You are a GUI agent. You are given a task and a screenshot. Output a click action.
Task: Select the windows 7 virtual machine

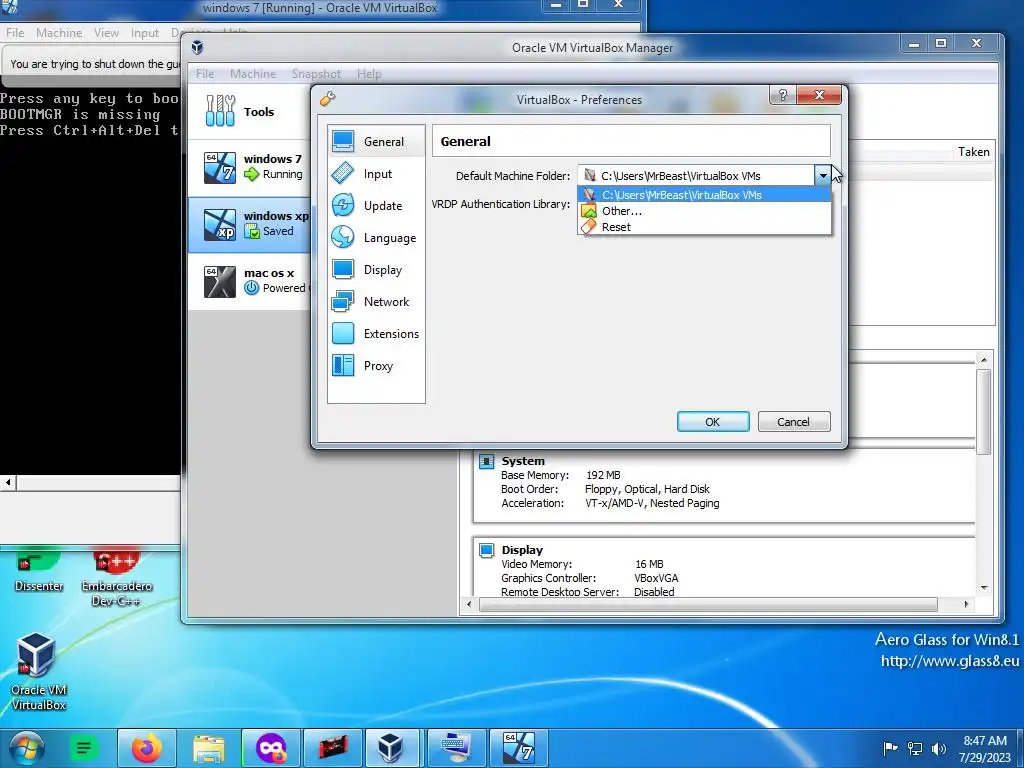(251, 167)
